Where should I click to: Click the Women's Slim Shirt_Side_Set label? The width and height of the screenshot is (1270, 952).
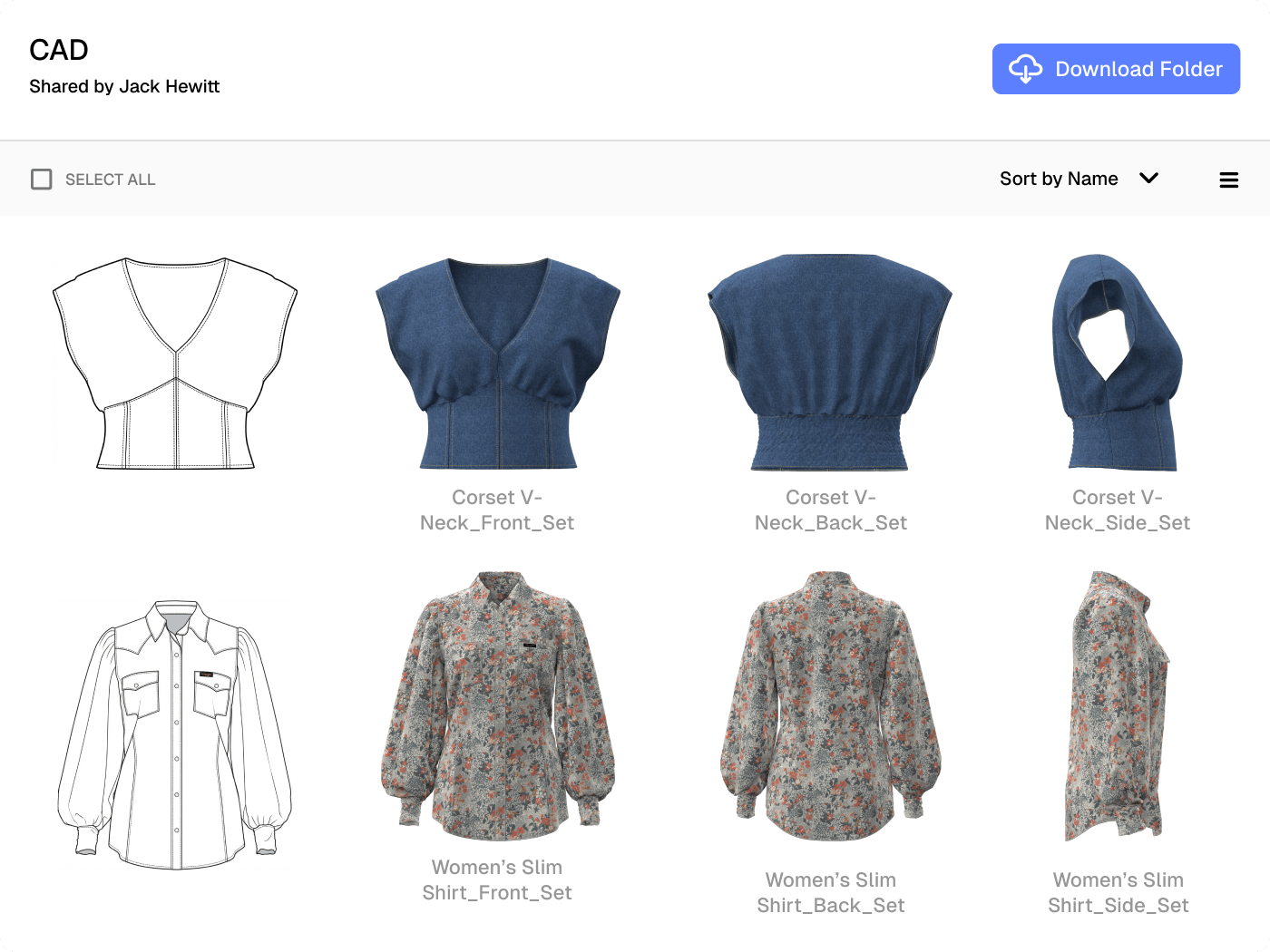click(x=1117, y=893)
